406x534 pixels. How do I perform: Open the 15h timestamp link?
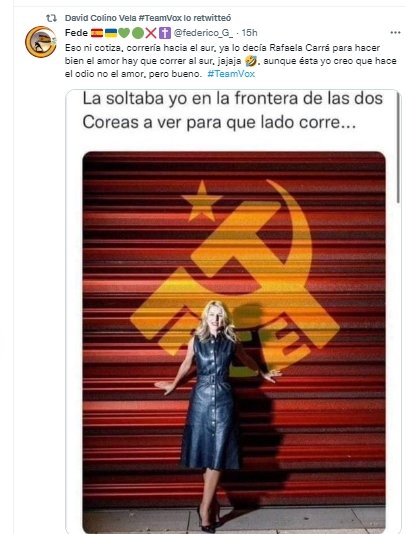(x=249, y=33)
